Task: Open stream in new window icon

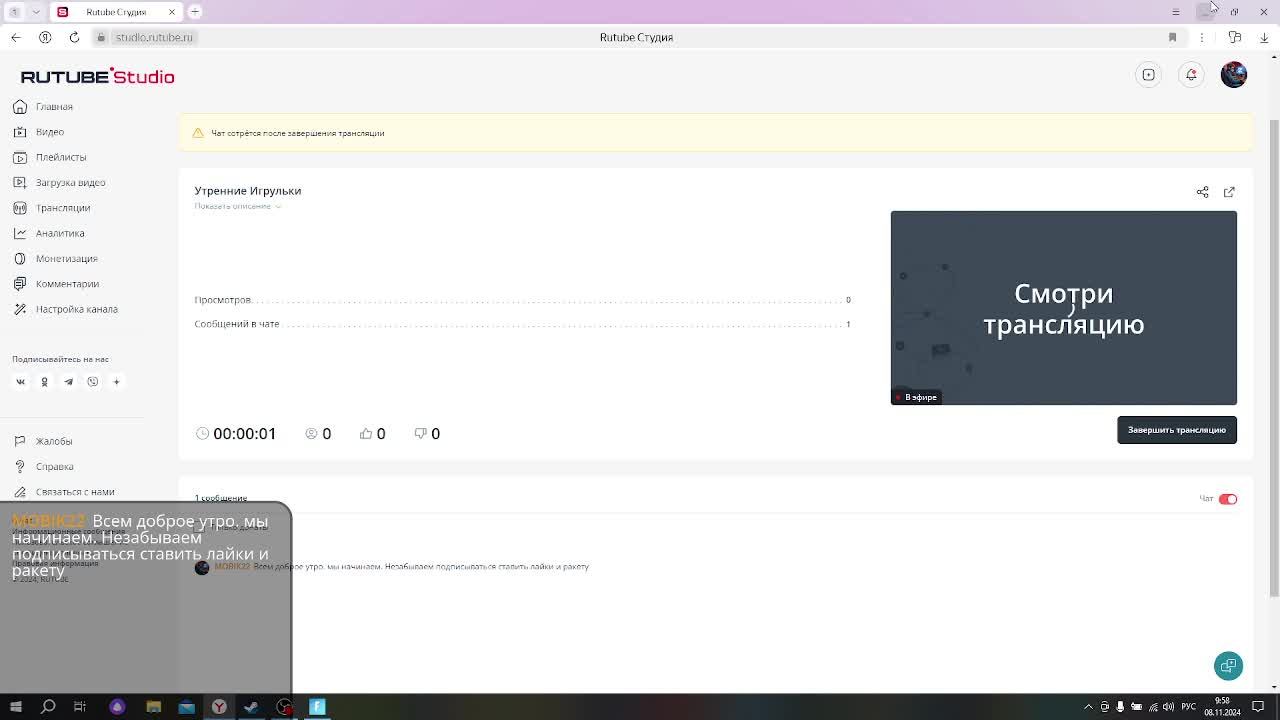Action: point(1229,192)
